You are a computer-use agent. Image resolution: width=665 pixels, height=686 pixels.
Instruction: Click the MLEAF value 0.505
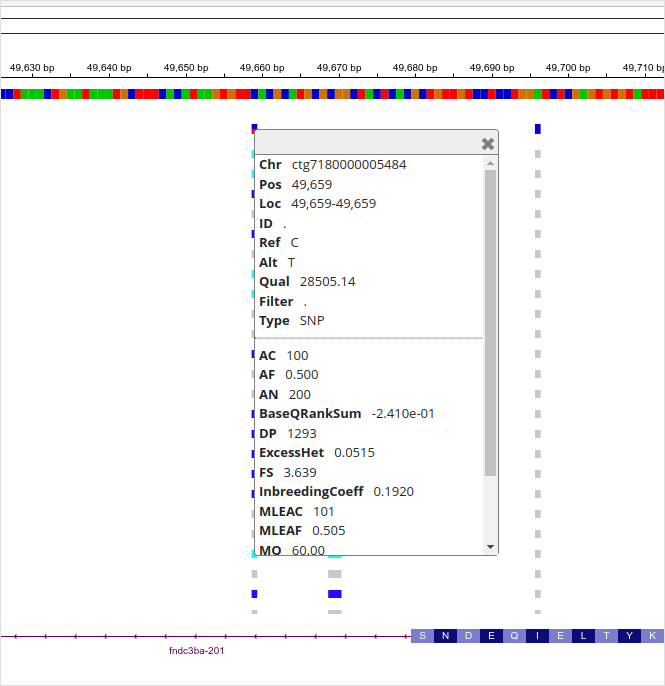(329, 530)
